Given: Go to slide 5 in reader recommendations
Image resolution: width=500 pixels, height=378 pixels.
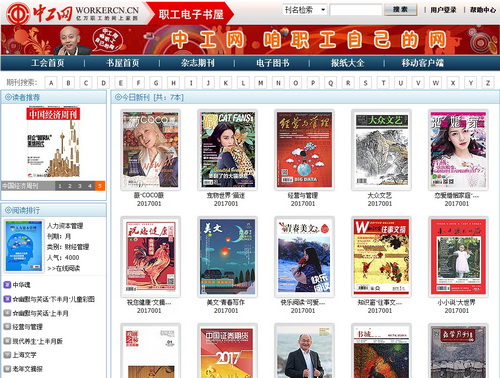Looking at the screenshot, I should [100, 186].
